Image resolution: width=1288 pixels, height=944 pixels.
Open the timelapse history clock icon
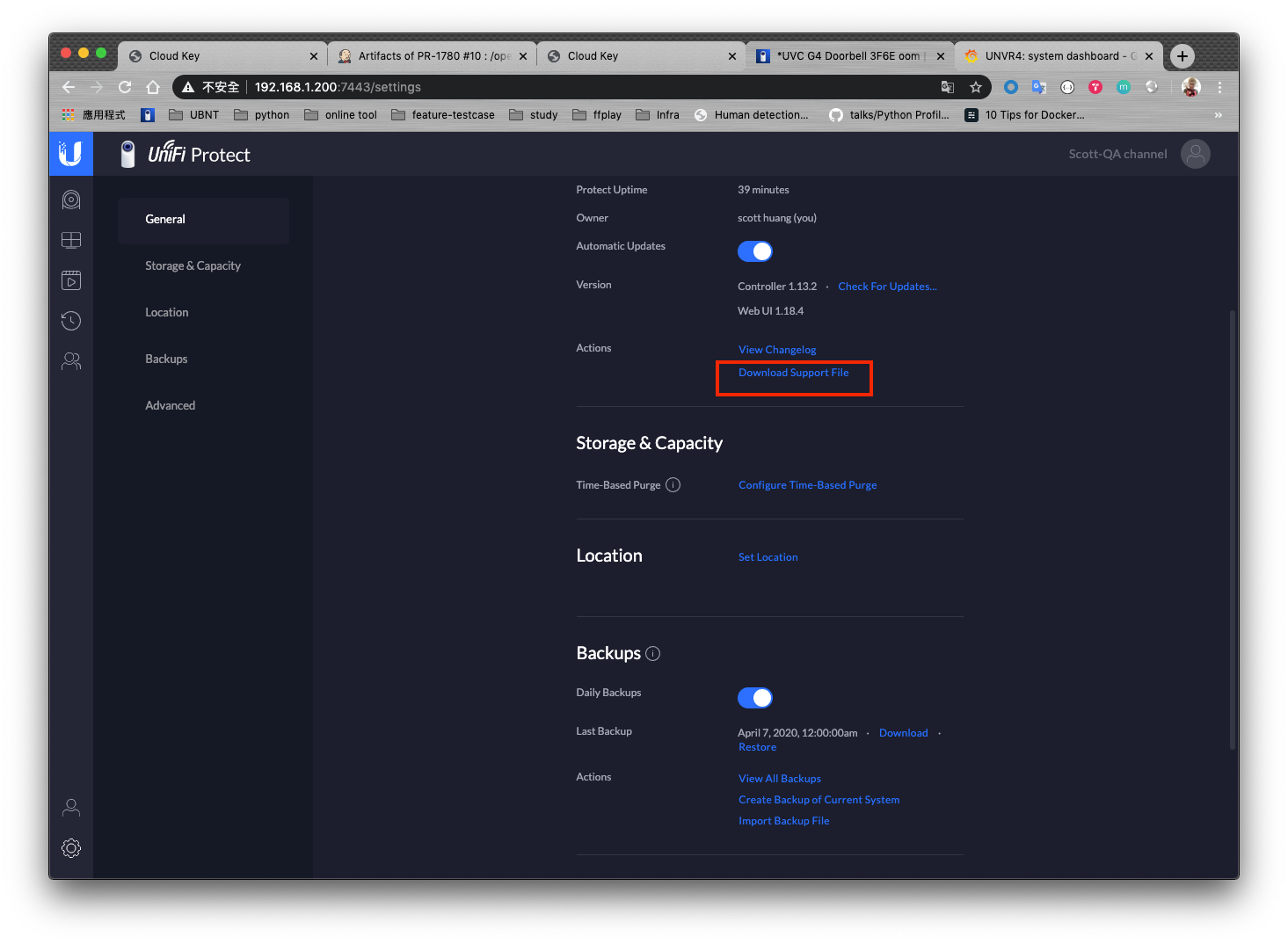click(71, 321)
